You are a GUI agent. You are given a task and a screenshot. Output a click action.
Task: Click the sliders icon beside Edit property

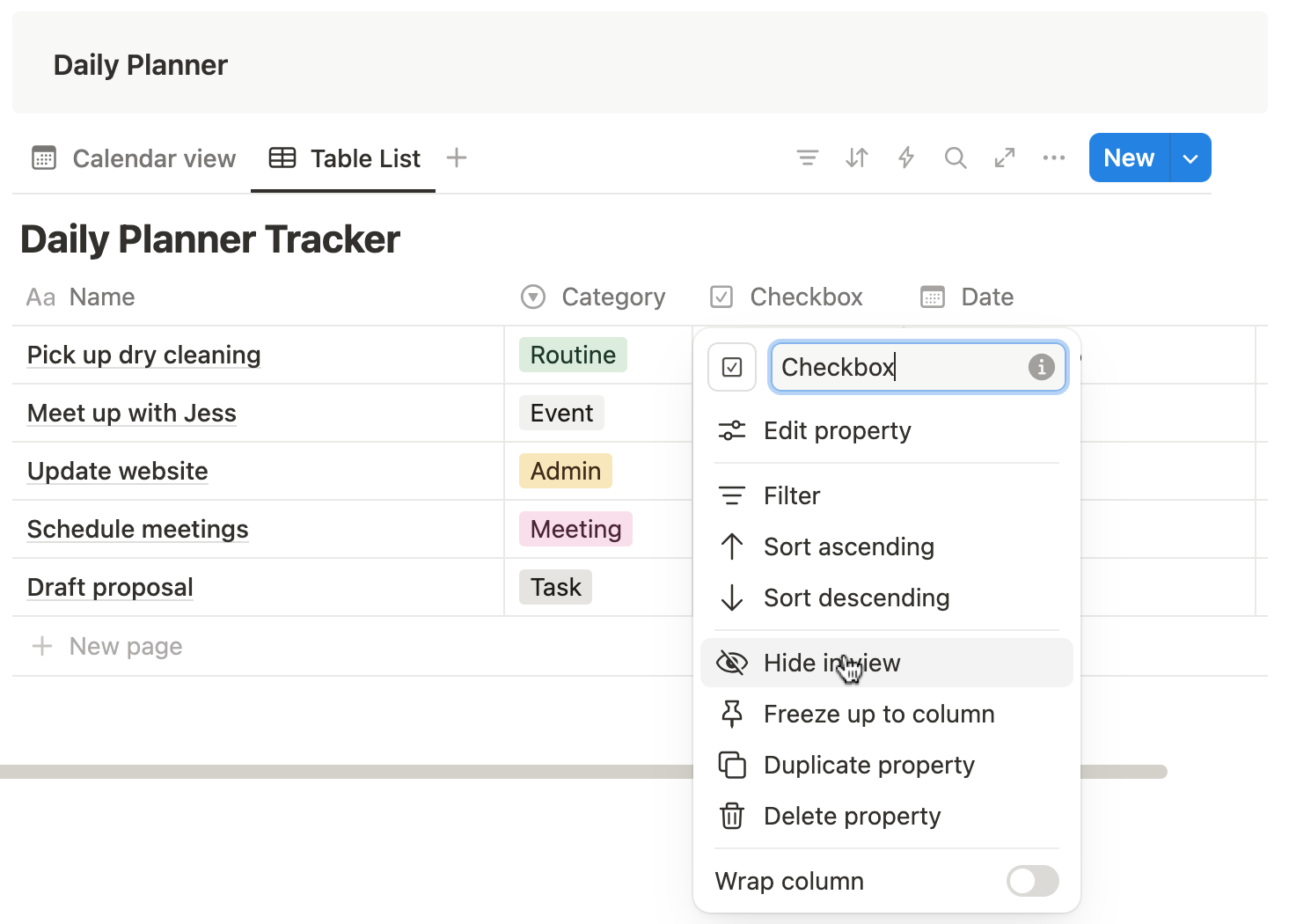tap(732, 430)
